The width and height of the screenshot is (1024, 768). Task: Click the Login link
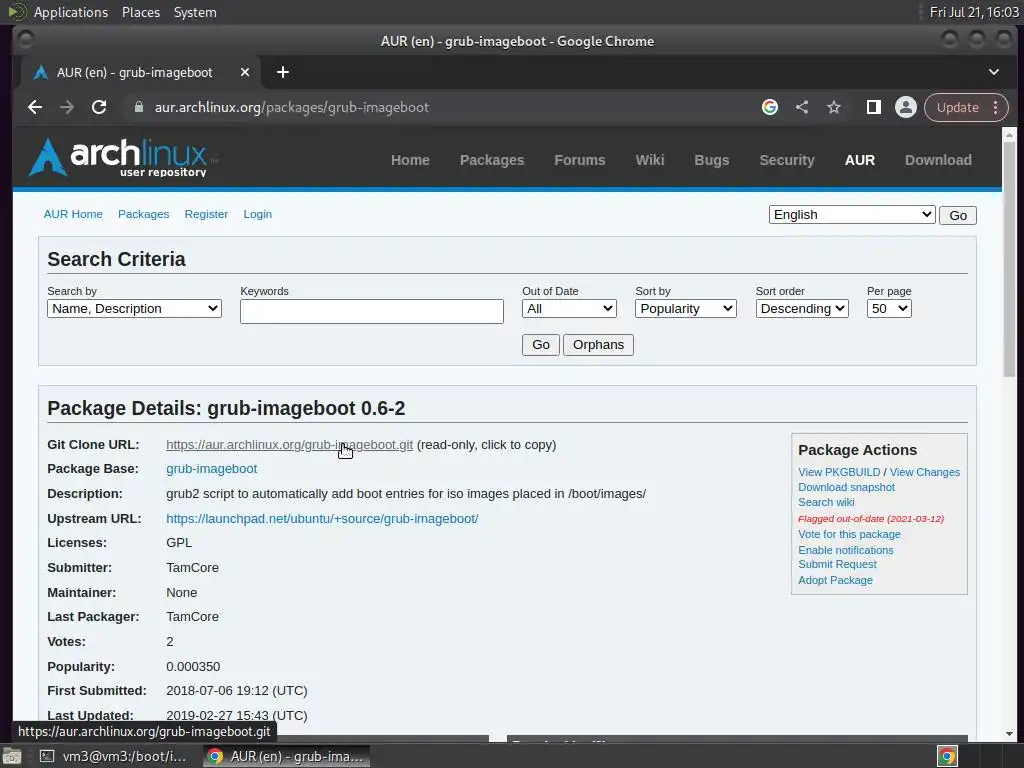click(x=258, y=214)
